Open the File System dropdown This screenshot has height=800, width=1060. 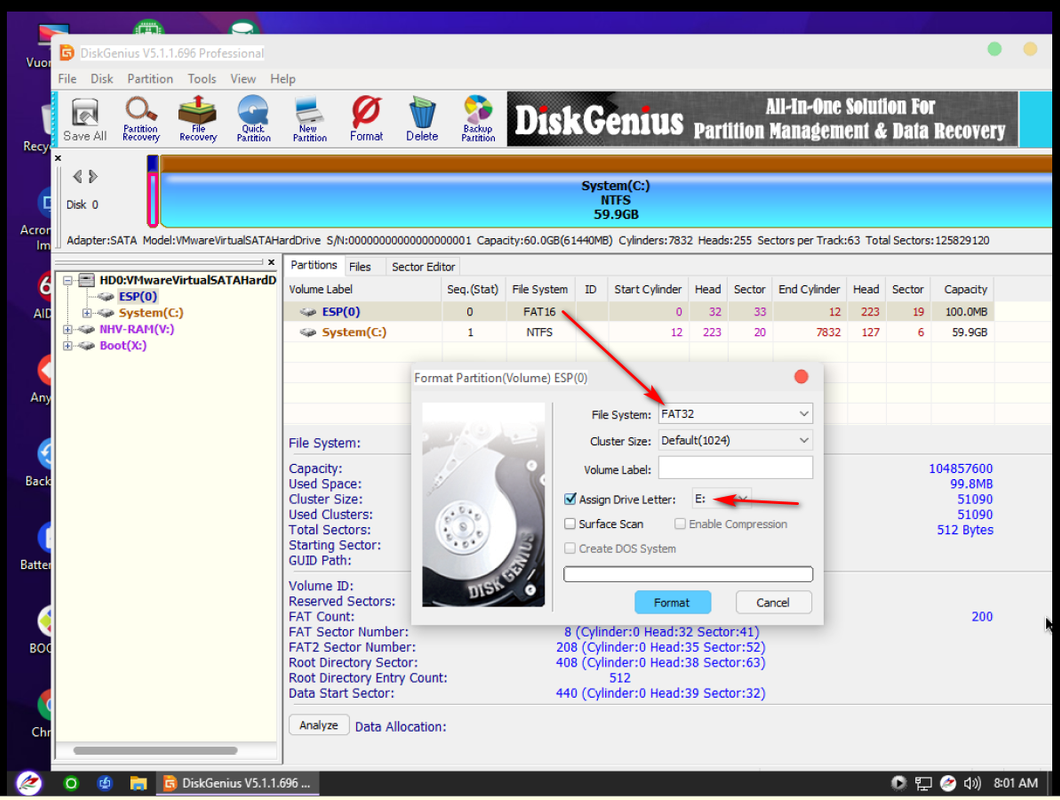pos(736,413)
